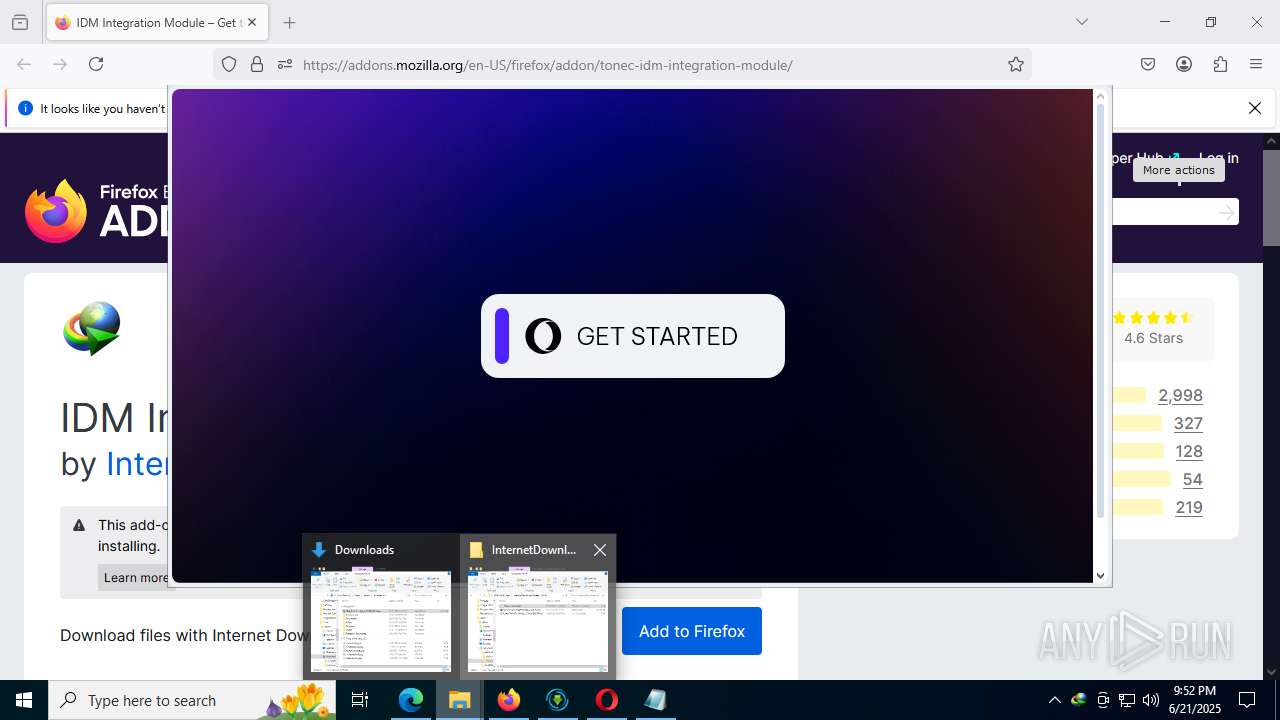The width and height of the screenshot is (1280, 720).
Task: Go back to previous page
Action: pos(24,64)
